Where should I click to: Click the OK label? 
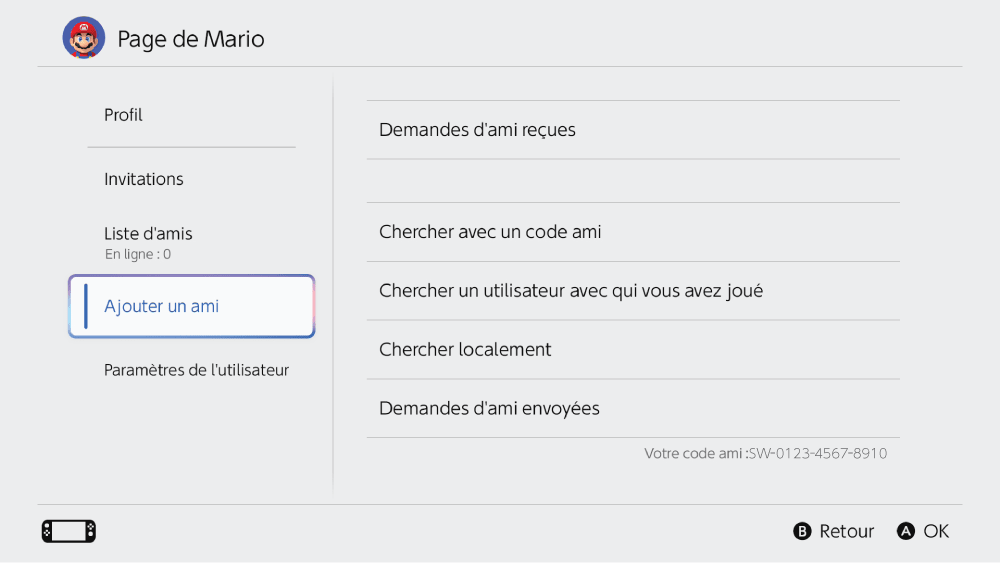[936, 531]
